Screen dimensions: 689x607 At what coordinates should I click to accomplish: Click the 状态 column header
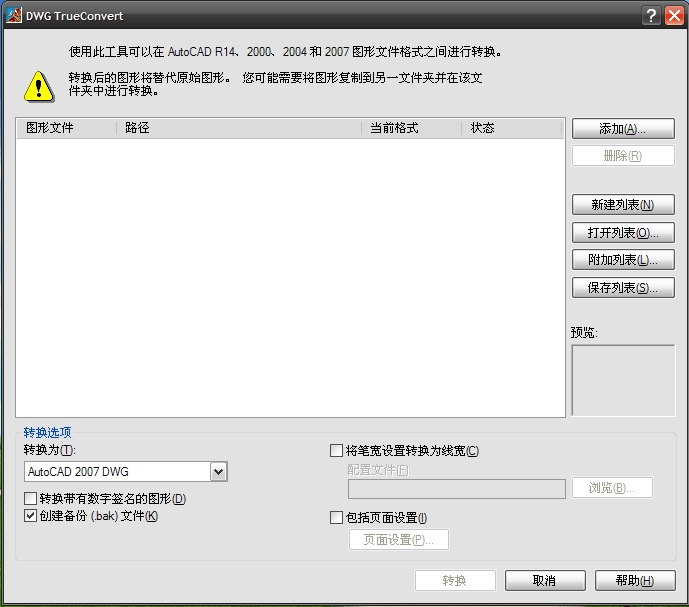pyautogui.click(x=512, y=128)
